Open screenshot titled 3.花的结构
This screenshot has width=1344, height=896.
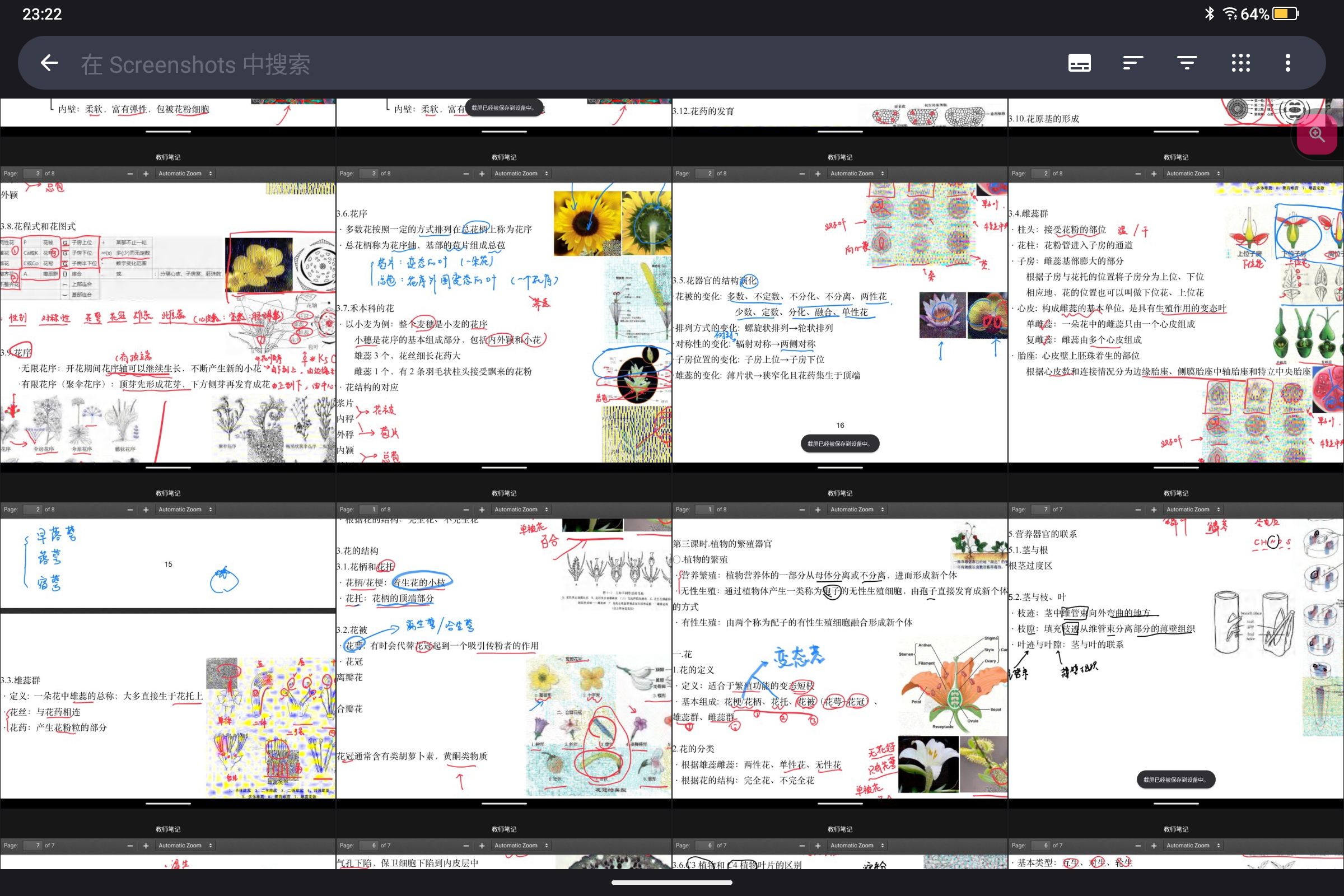pyautogui.click(x=504, y=640)
